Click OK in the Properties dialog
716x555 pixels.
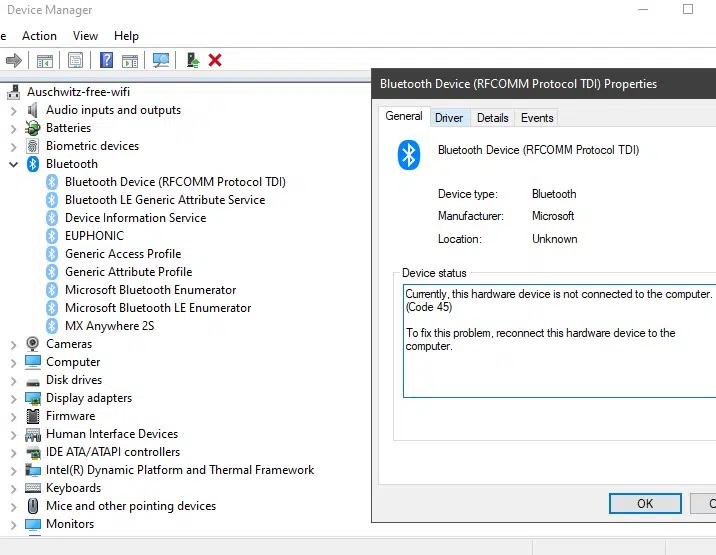(645, 503)
